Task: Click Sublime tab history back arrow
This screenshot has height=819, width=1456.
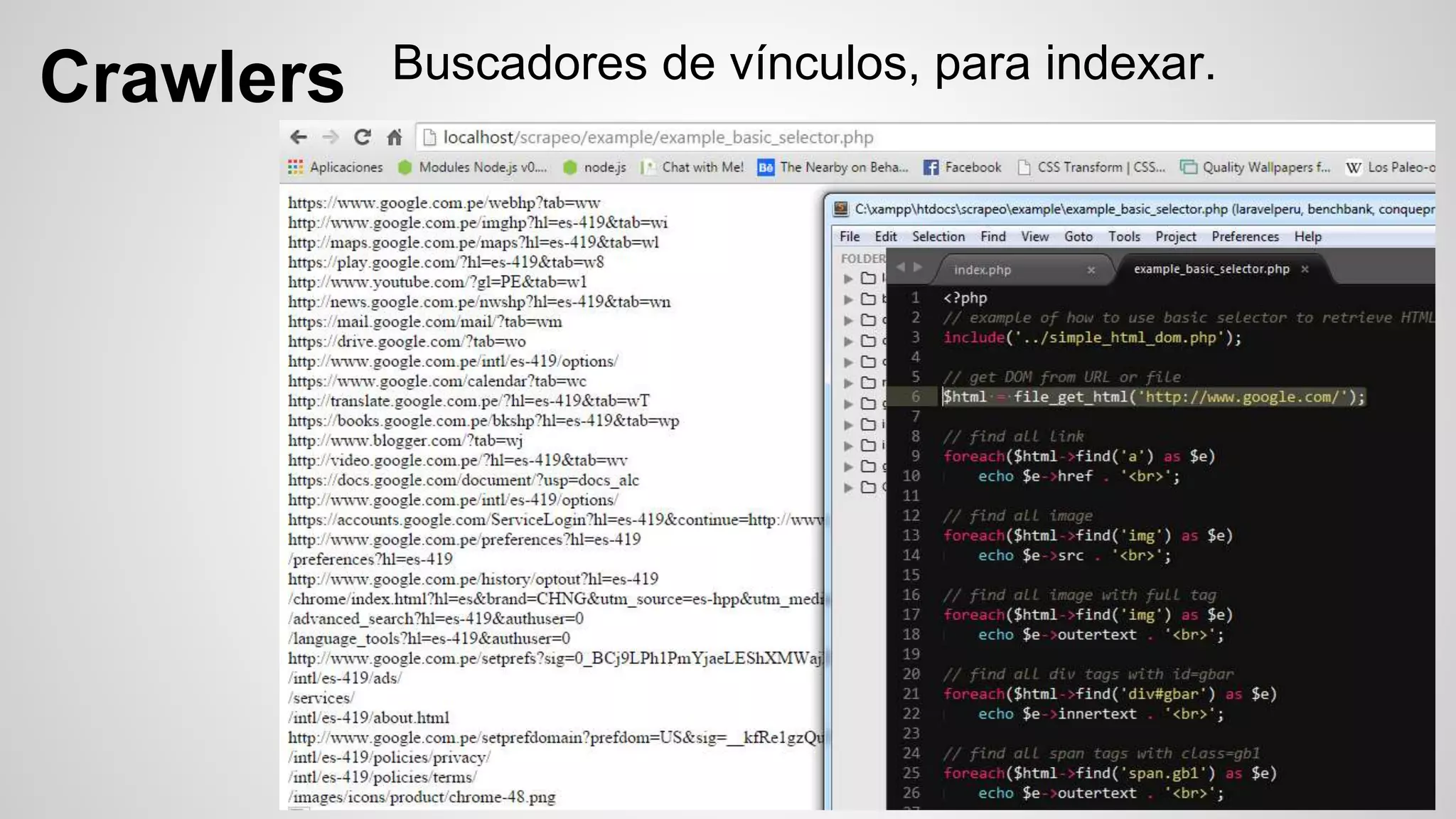Action: pyautogui.click(x=901, y=267)
